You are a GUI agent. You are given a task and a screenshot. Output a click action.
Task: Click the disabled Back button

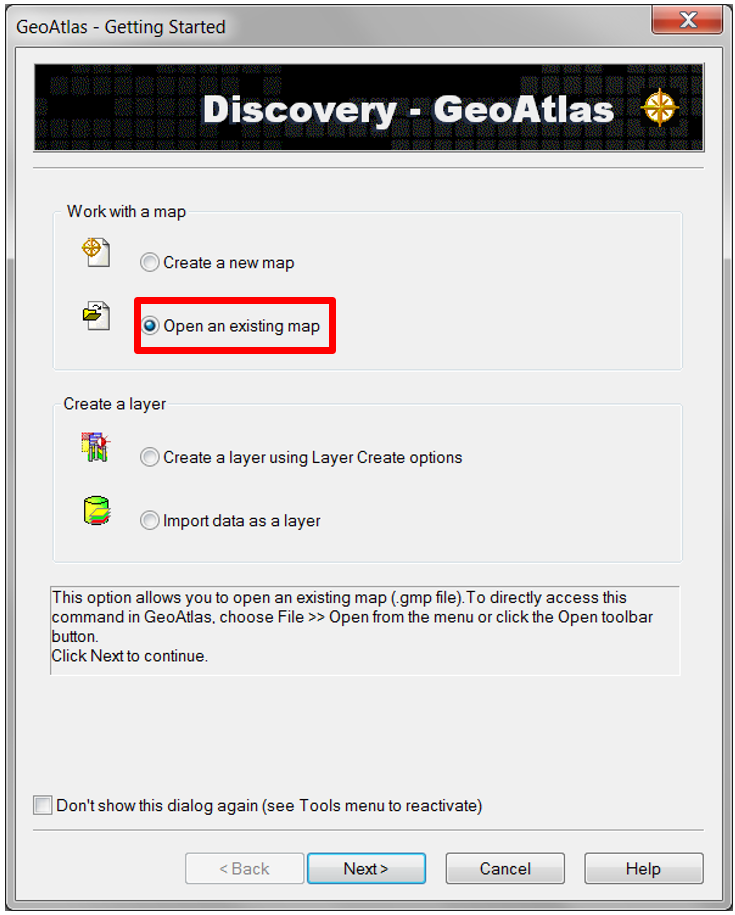pyautogui.click(x=244, y=868)
